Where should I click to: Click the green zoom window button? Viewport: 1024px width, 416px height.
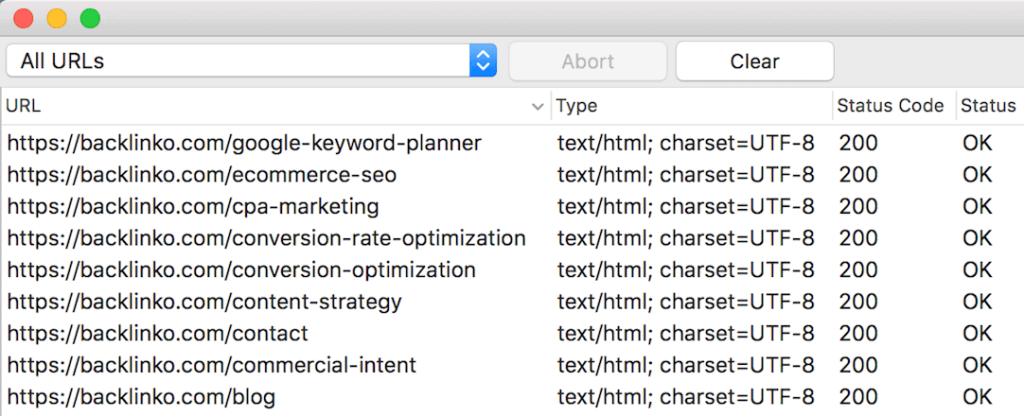tap(90, 18)
